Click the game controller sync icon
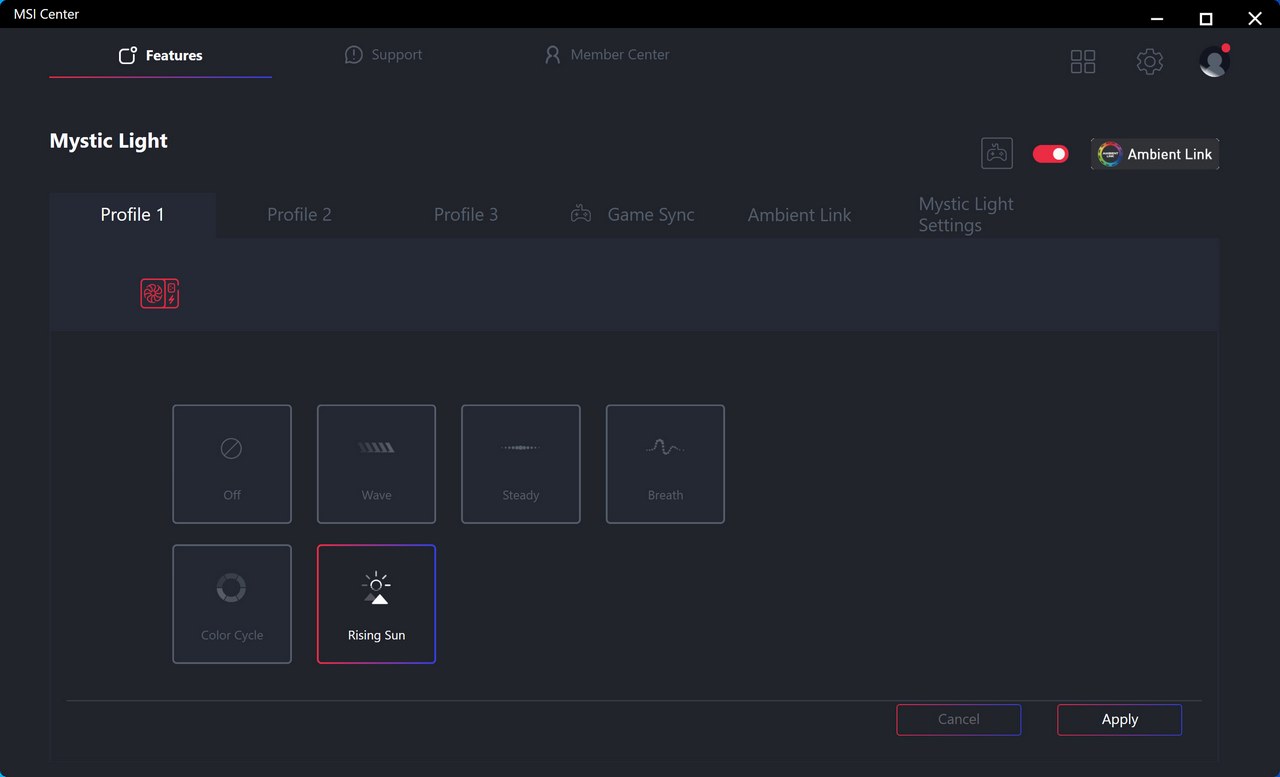 pos(996,154)
